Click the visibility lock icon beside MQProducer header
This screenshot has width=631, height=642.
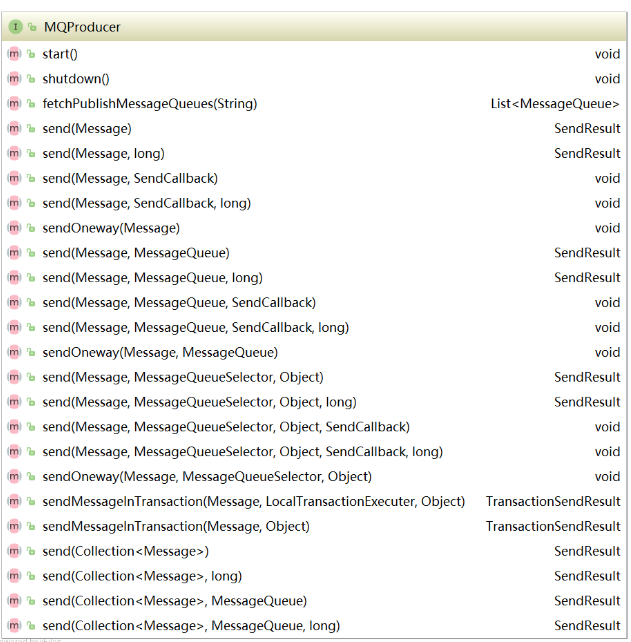click(x=32, y=27)
